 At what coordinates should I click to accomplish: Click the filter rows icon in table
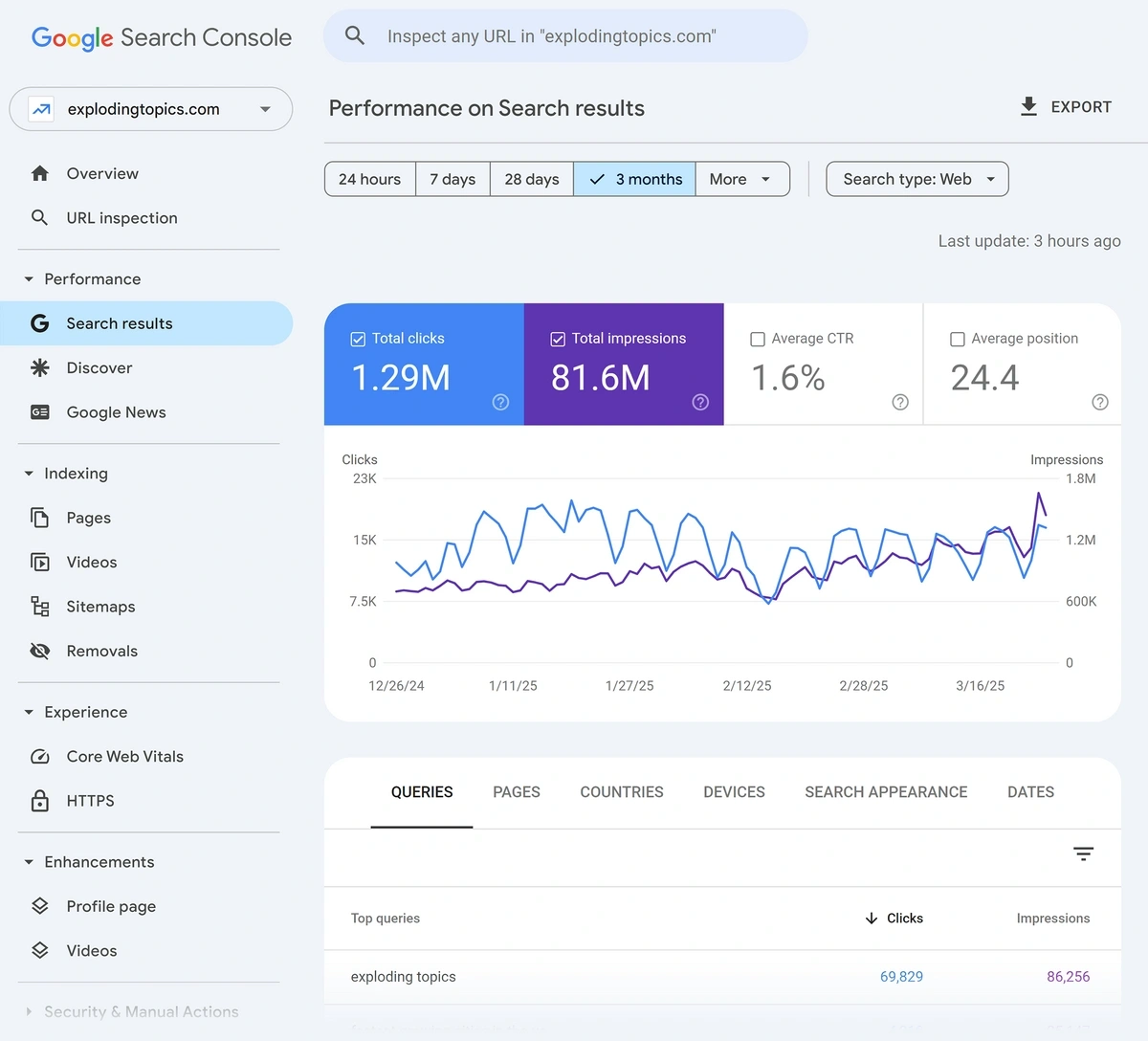point(1083,853)
